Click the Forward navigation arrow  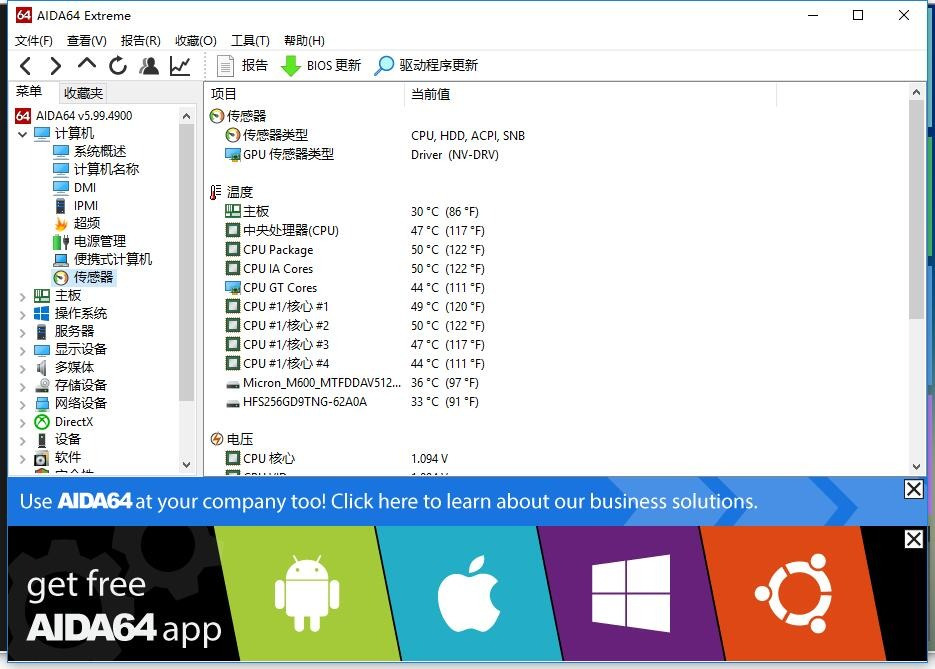click(56, 66)
